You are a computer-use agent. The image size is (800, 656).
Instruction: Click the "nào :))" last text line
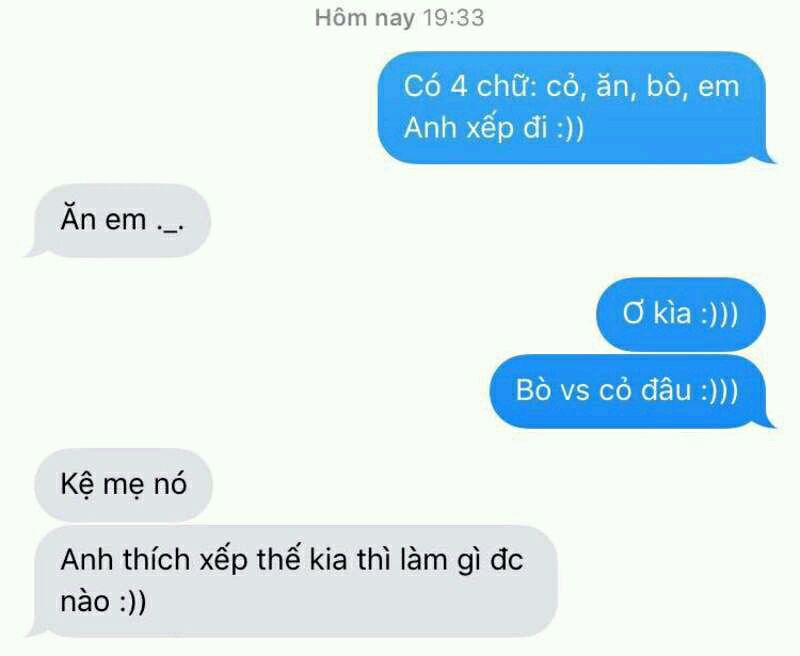click(104, 601)
